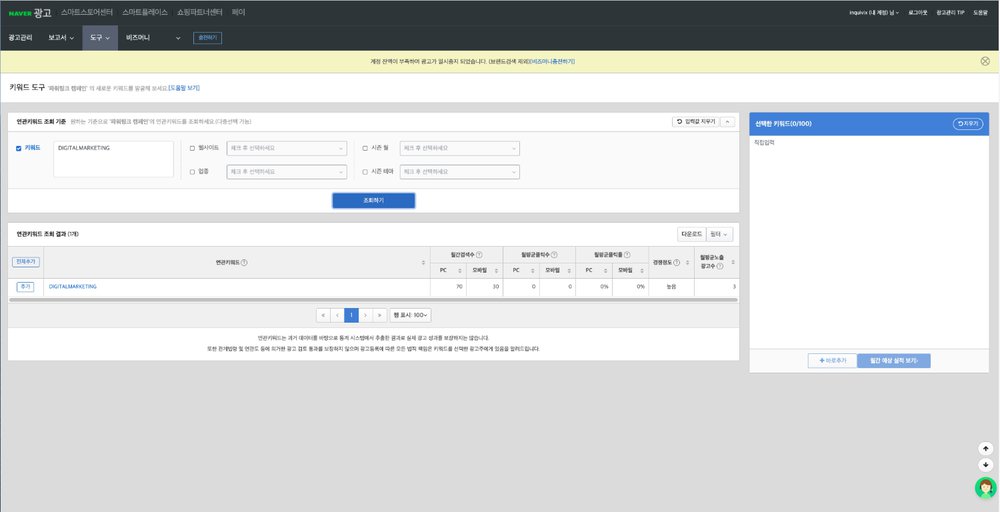Click the scroll-to-bottom arrow icon
The width and height of the screenshot is (1000, 512).
coord(985,465)
